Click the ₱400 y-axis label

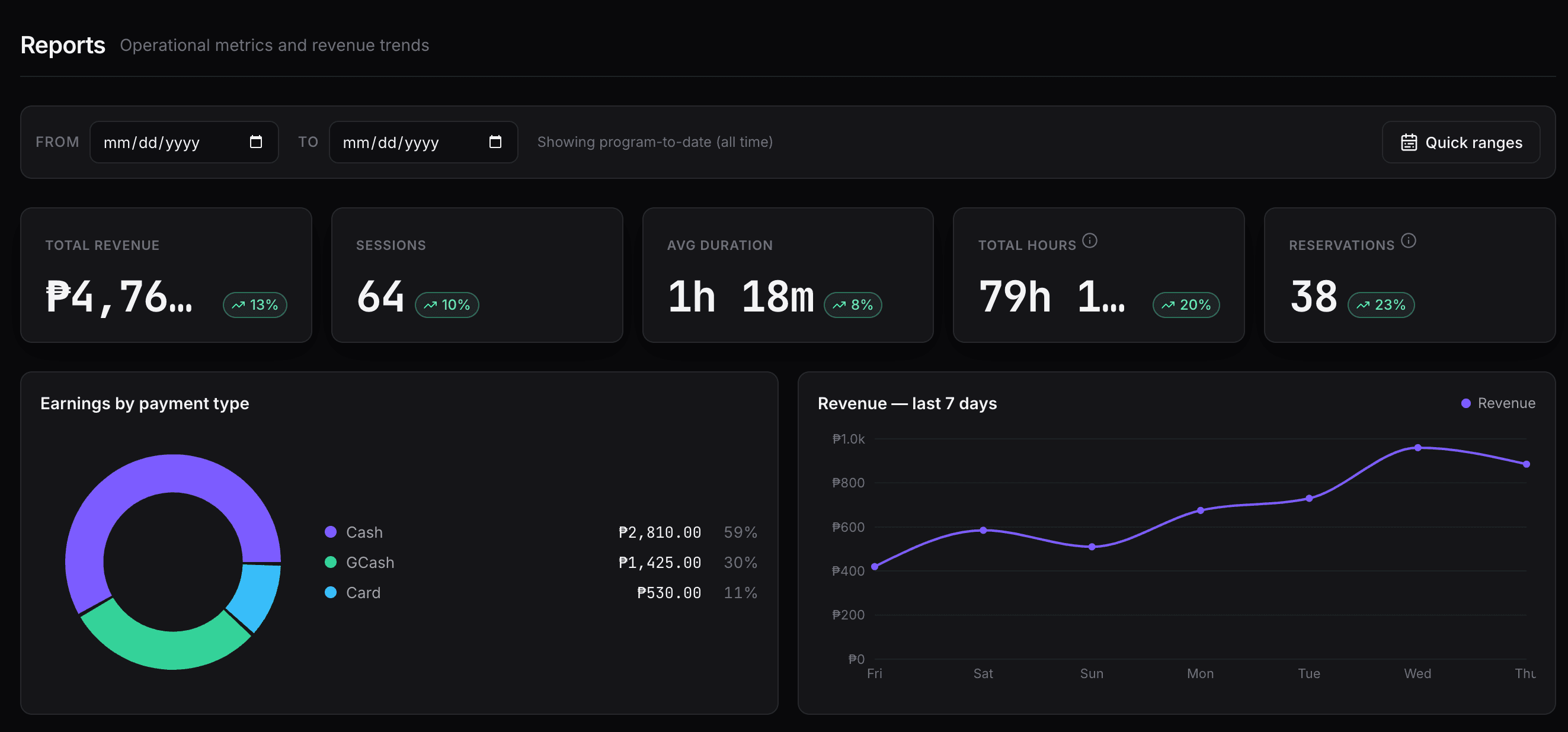(x=848, y=571)
